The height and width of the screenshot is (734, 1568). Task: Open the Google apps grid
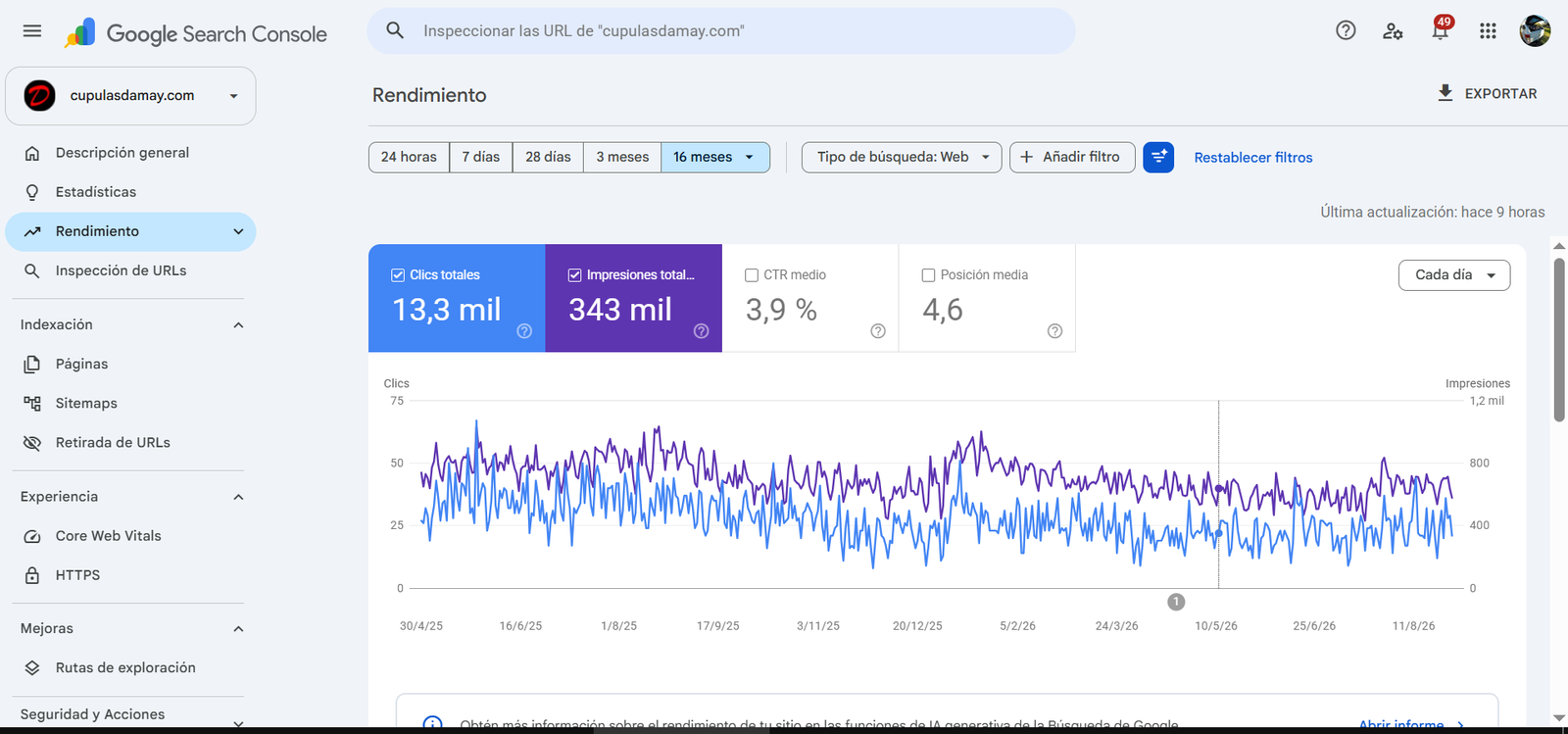point(1488,31)
